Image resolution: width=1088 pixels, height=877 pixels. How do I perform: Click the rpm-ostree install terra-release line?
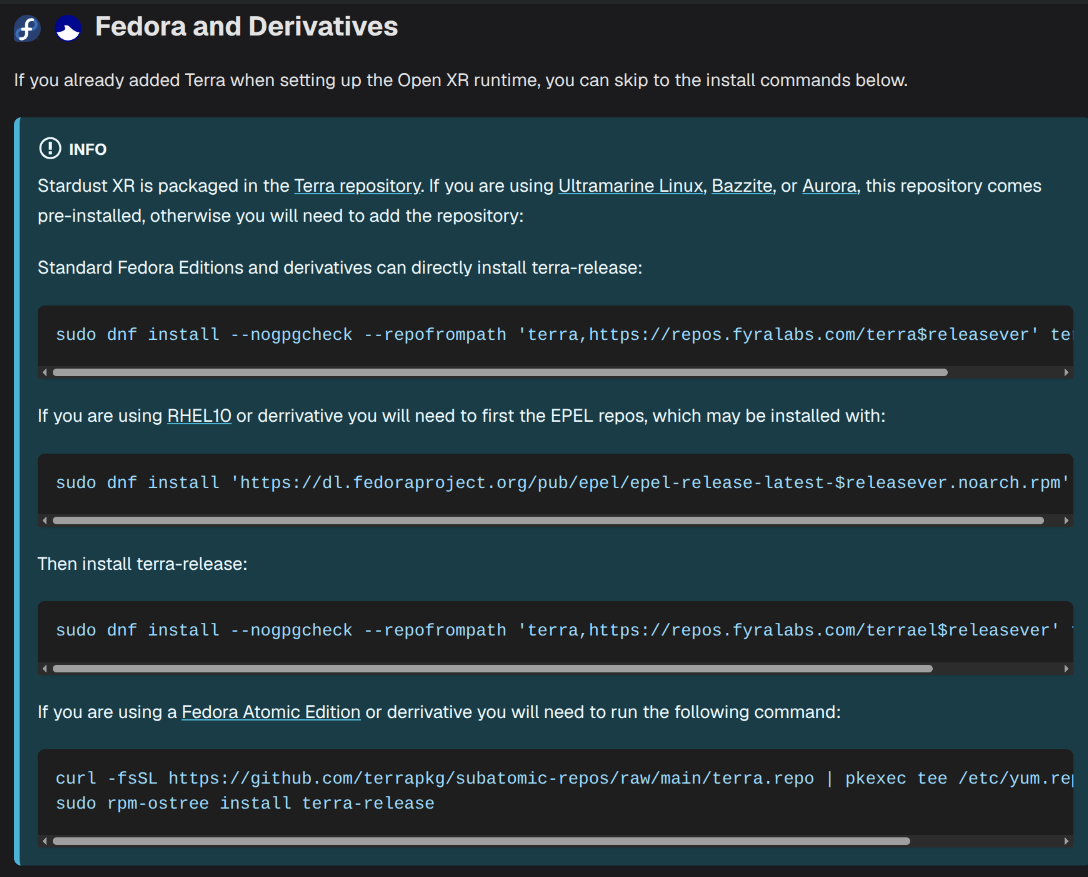245,803
